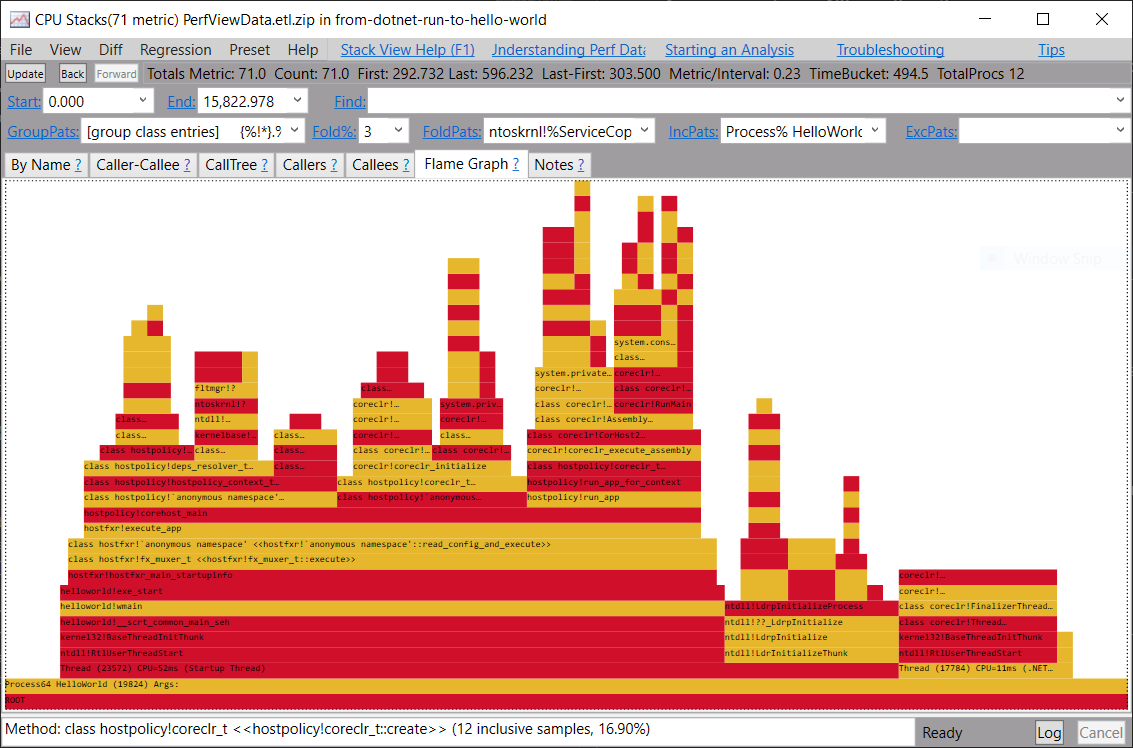Click the IncPats label link
The image size is (1133, 748).
pyautogui.click(x=693, y=132)
